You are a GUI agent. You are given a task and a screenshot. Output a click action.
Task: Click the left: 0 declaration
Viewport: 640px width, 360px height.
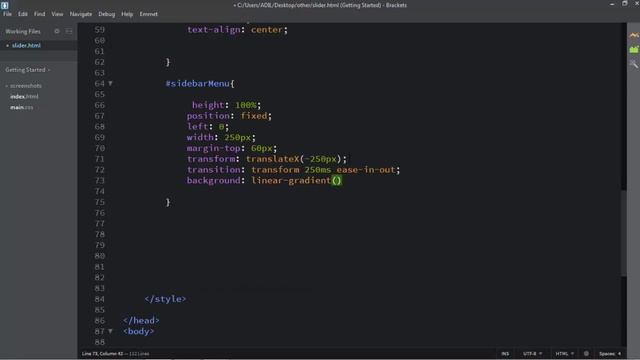click(x=208, y=127)
